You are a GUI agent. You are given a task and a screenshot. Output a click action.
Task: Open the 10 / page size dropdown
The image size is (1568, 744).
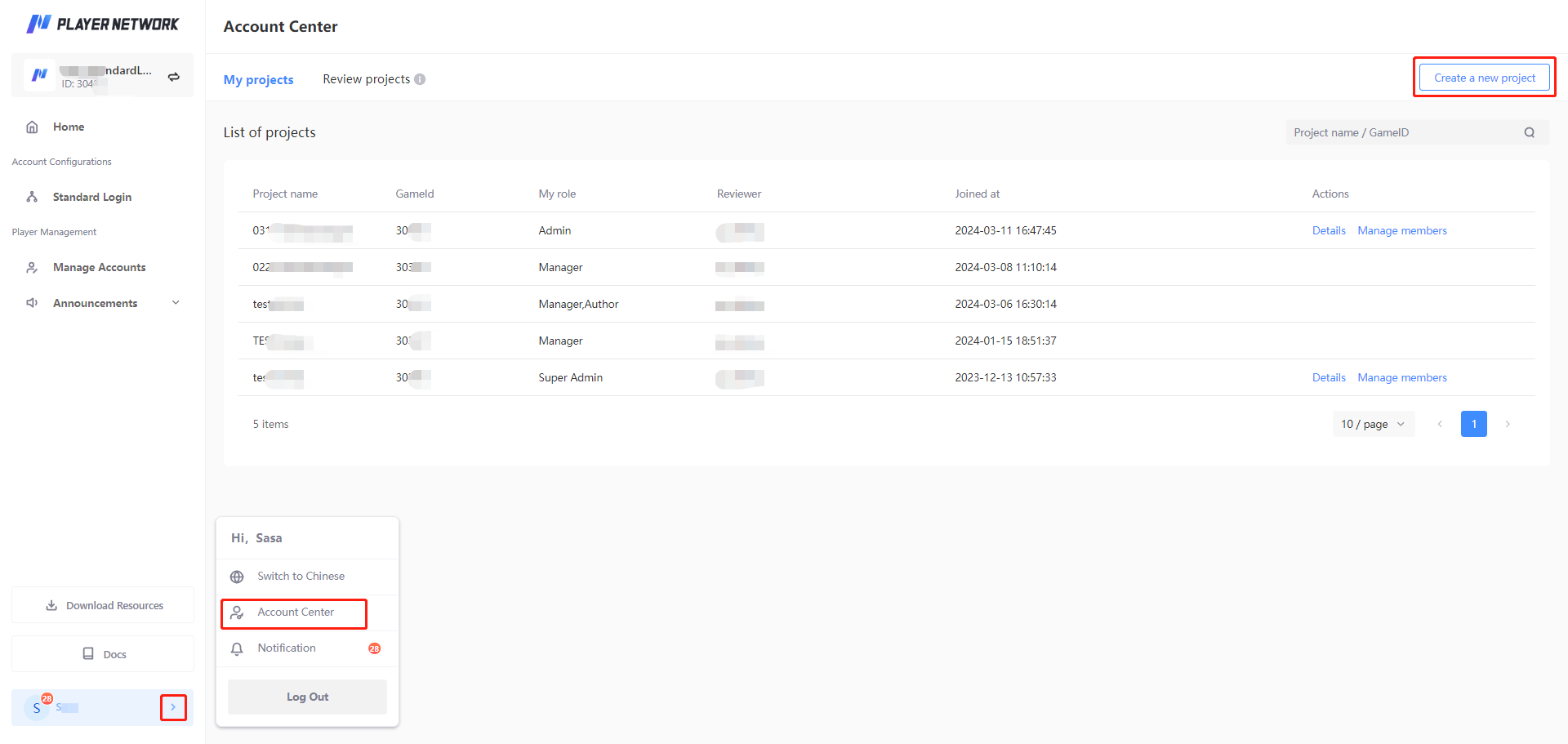point(1373,424)
